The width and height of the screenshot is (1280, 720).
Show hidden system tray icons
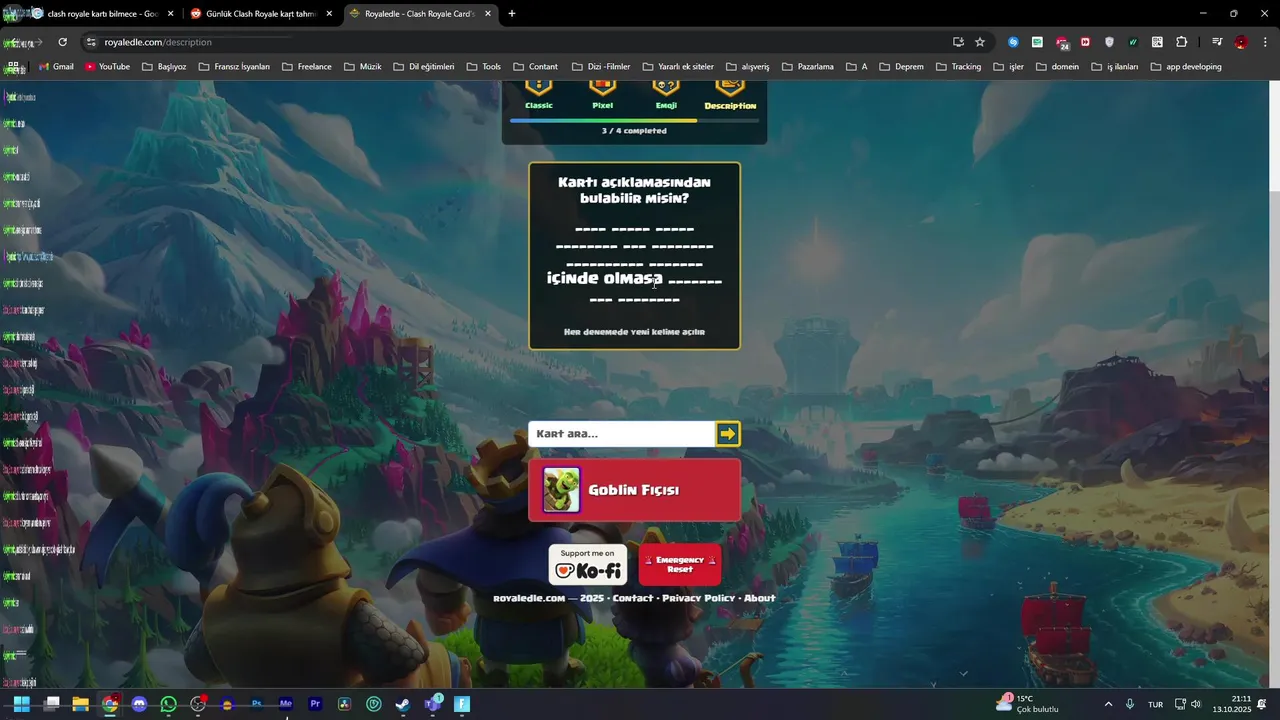1108,704
